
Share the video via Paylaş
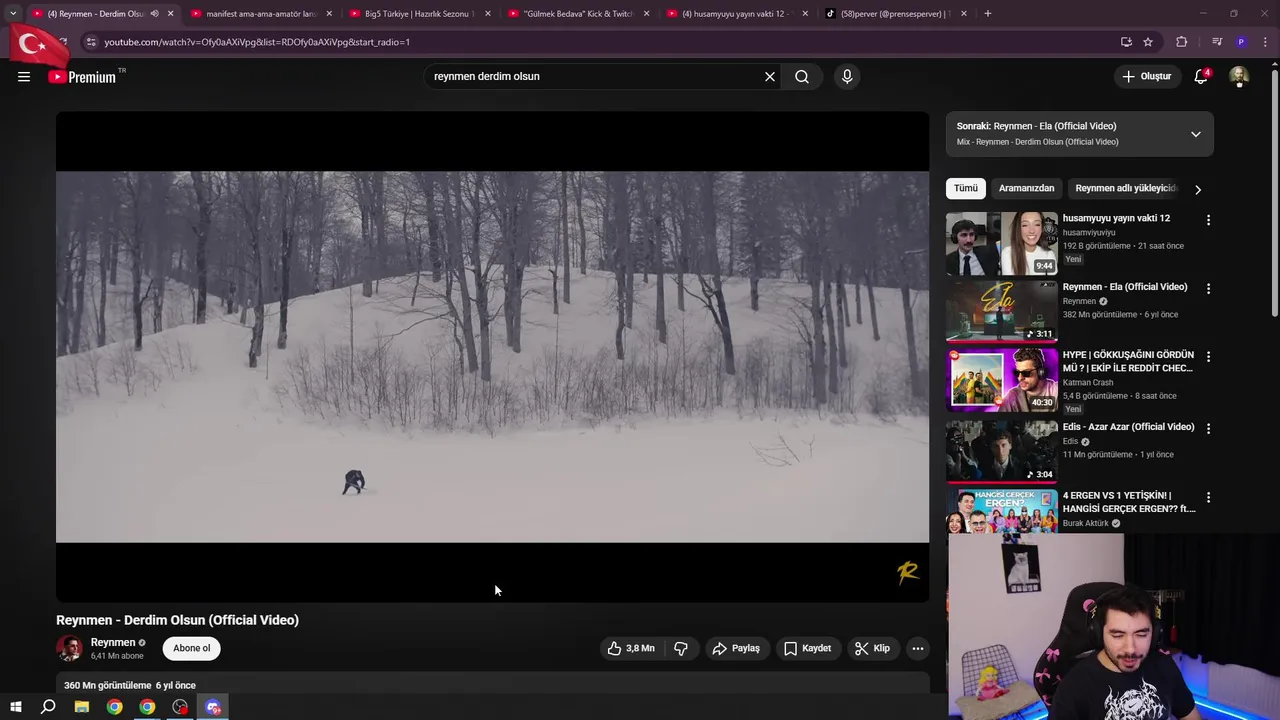click(x=736, y=649)
